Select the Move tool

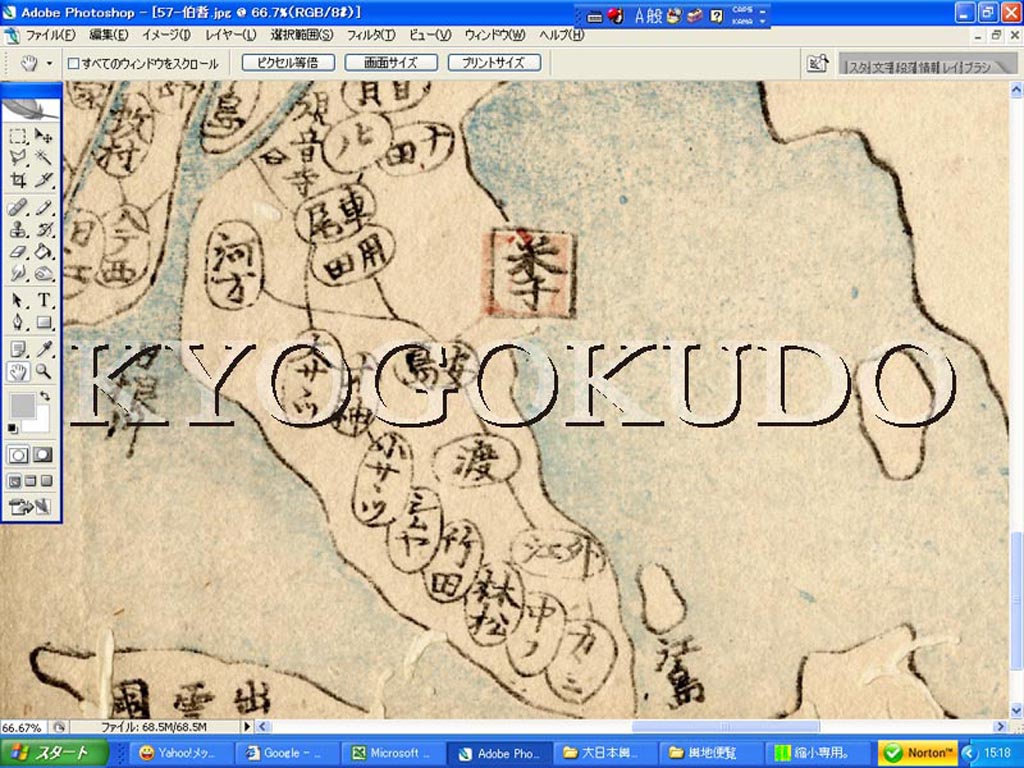click(x=43, y=136)
